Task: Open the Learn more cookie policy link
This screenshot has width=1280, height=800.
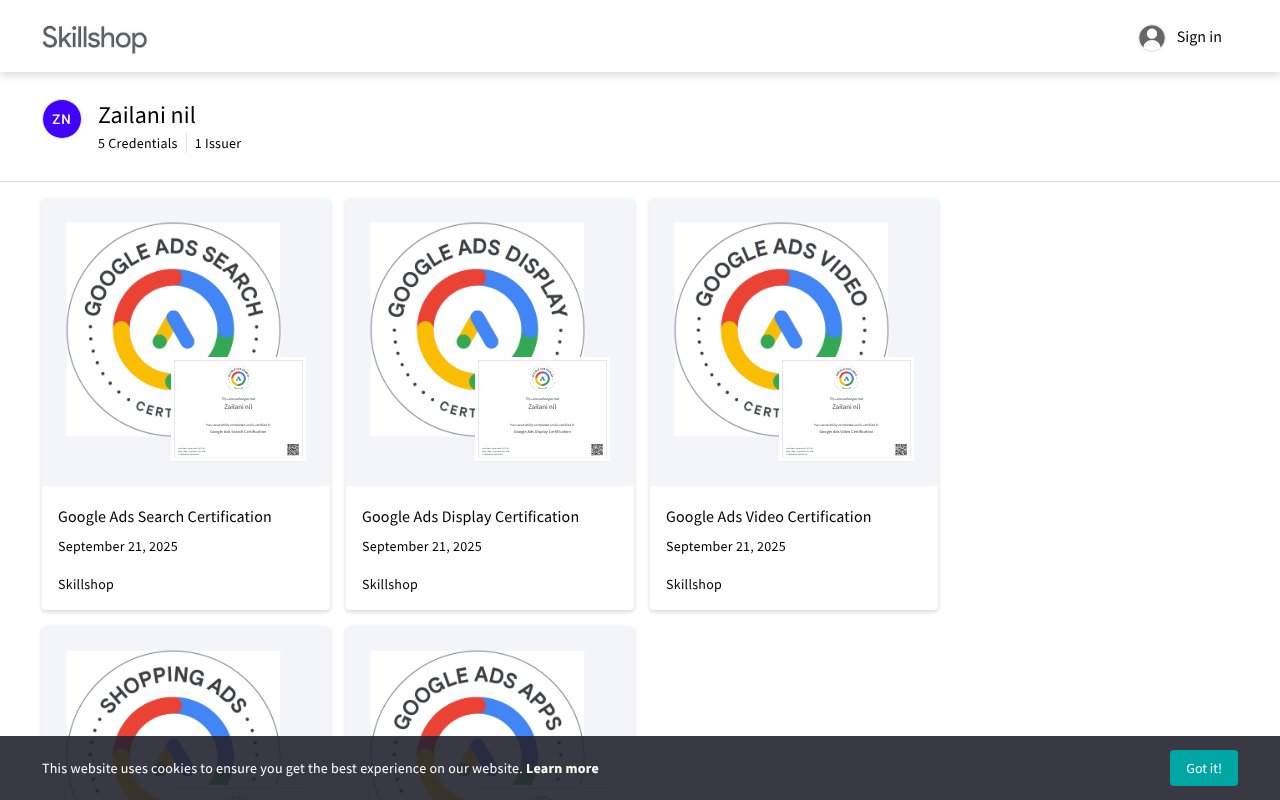Action: (562, 768)
